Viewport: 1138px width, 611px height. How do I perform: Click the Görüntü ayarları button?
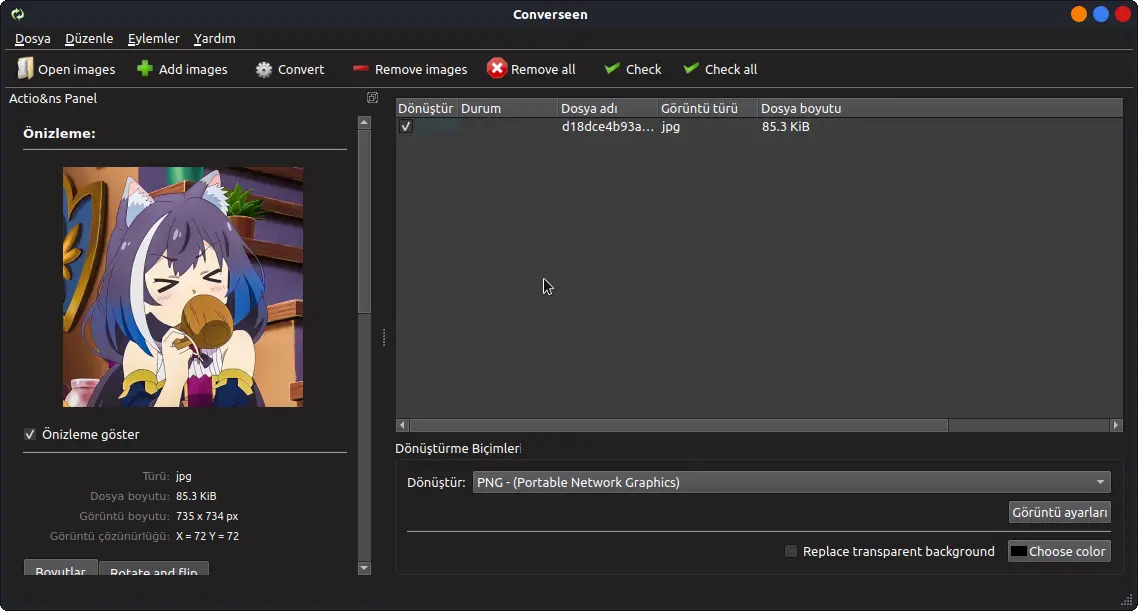(1060, 512)
